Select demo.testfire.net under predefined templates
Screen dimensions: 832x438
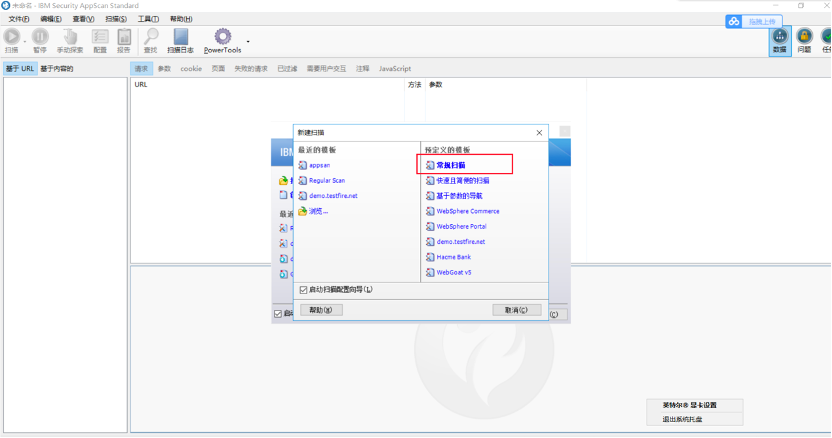point(461,242)
